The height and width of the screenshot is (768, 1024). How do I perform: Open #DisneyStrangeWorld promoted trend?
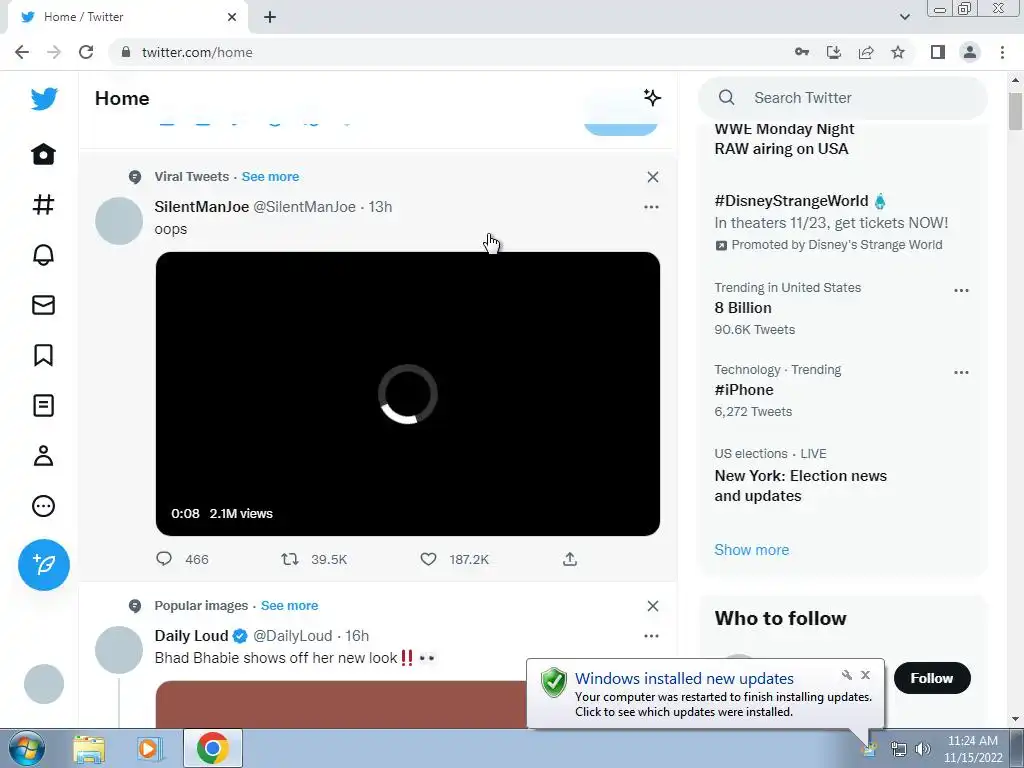coord(792,201)
